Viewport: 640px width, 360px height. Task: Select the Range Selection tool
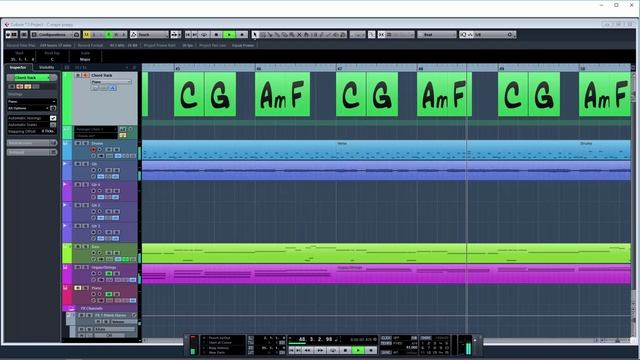[262, 35]
